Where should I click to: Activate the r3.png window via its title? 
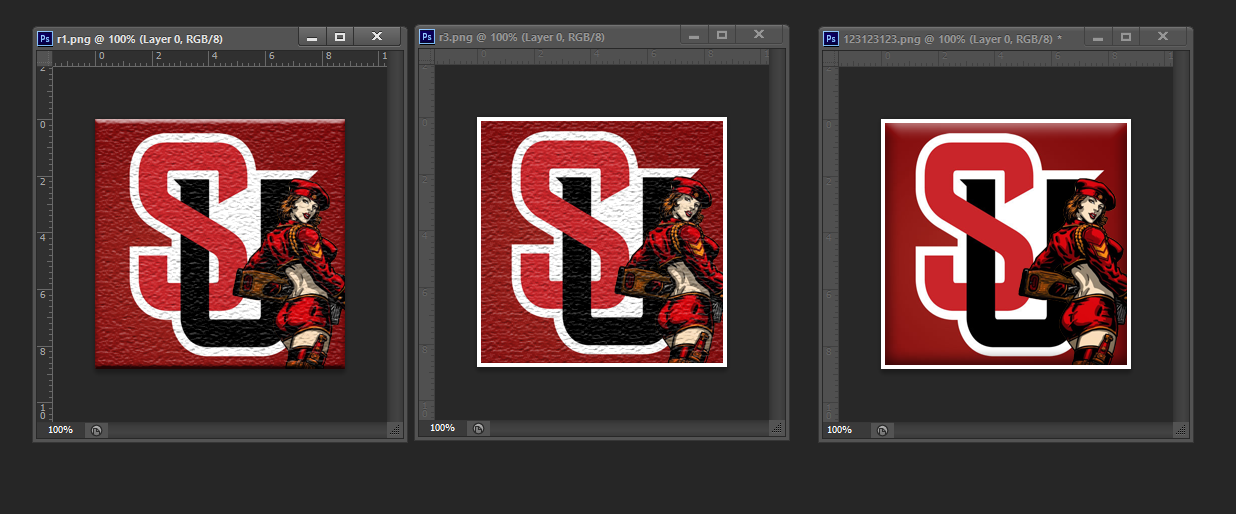pyautogui.click(x=521, y=37)
